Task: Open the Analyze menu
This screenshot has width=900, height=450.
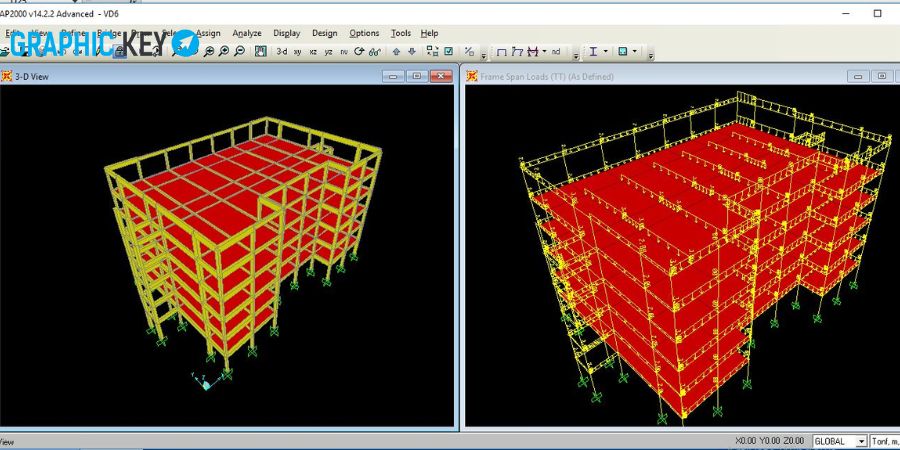Action: (x=247, y=33)
